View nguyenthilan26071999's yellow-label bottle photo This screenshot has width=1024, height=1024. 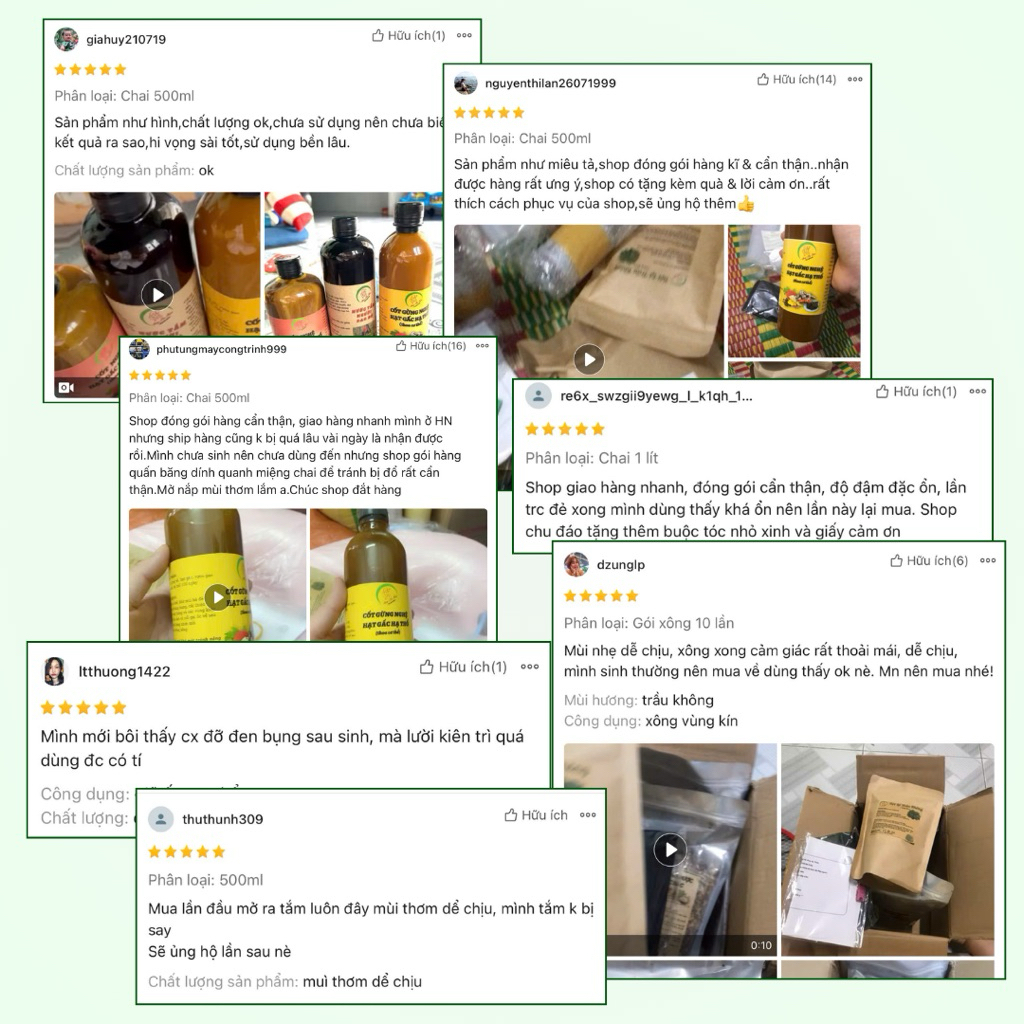point(794,291)
